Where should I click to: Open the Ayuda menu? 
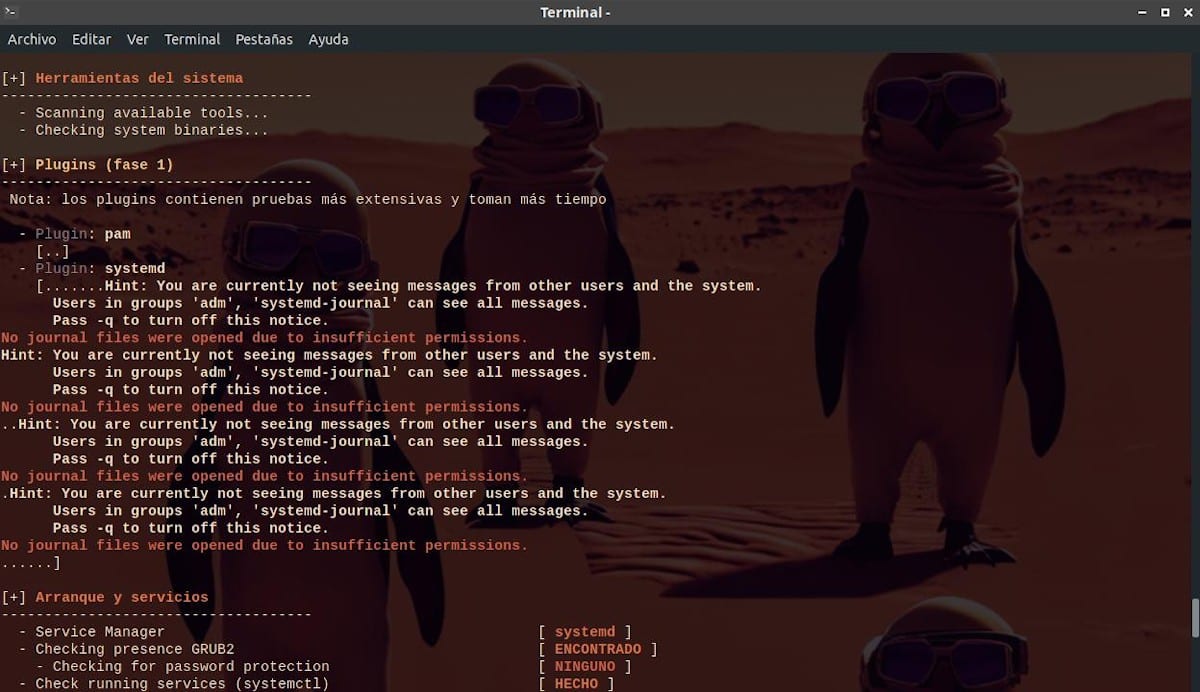click(328, 39)
